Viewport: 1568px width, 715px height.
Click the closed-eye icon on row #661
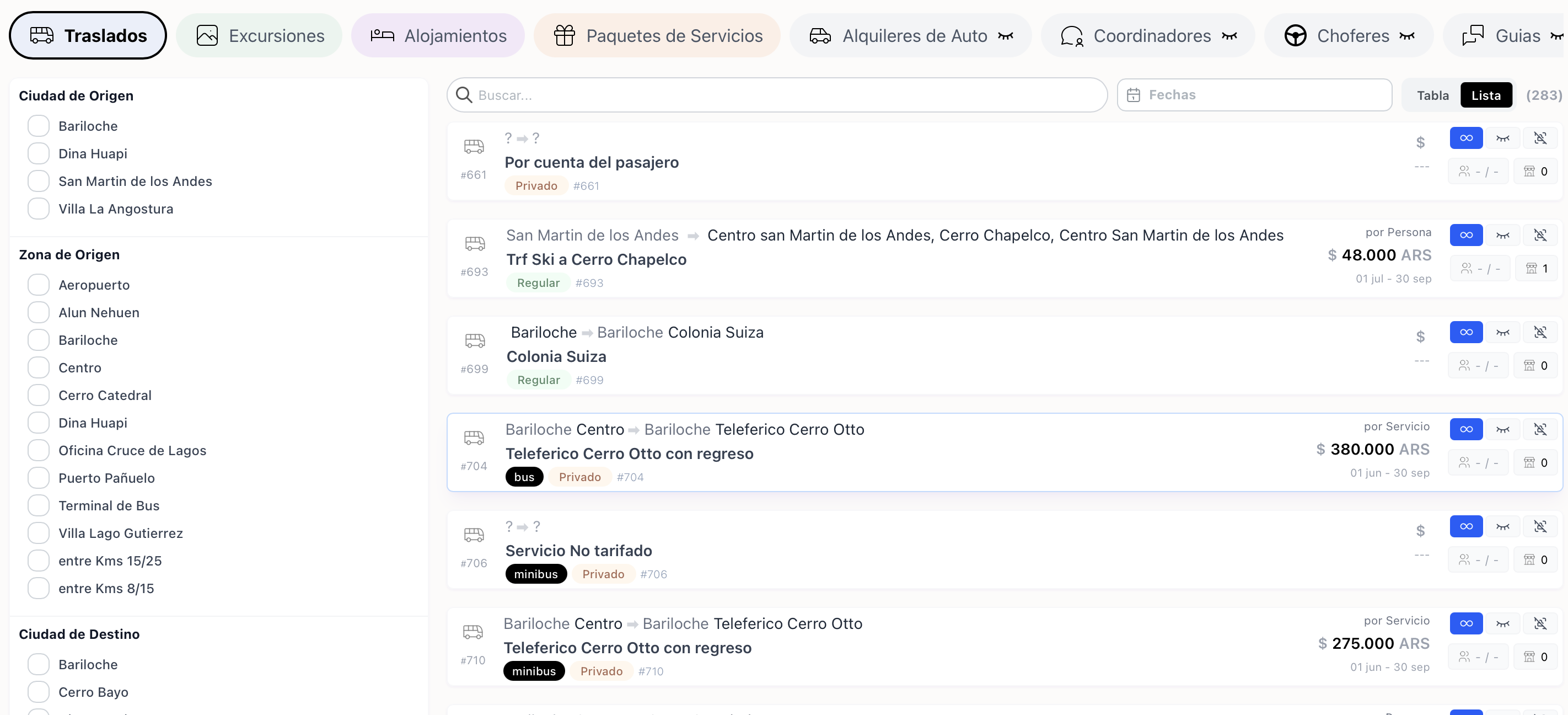1502,138
